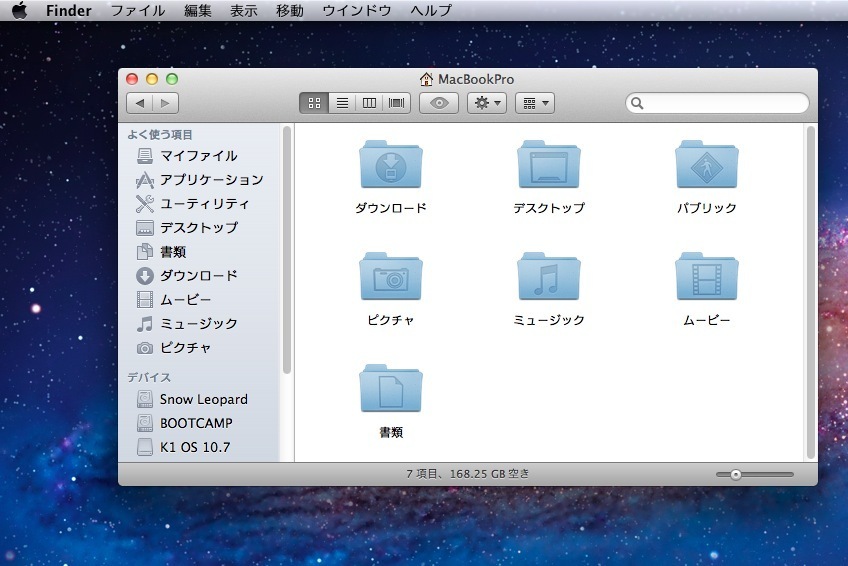
Task: Click the back navigation button
Action: click(x=140, y=103)
